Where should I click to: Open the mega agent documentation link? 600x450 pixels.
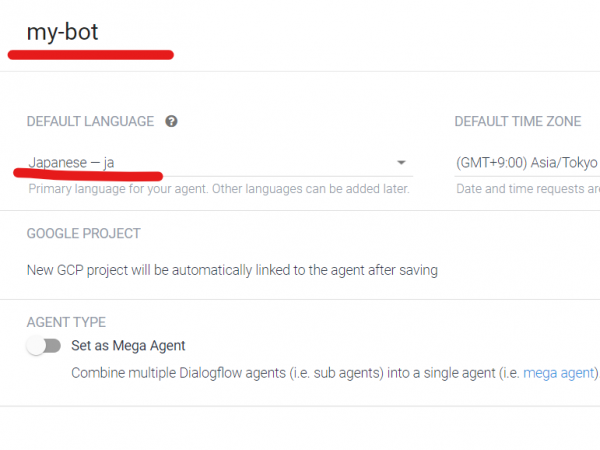[559, 373]
